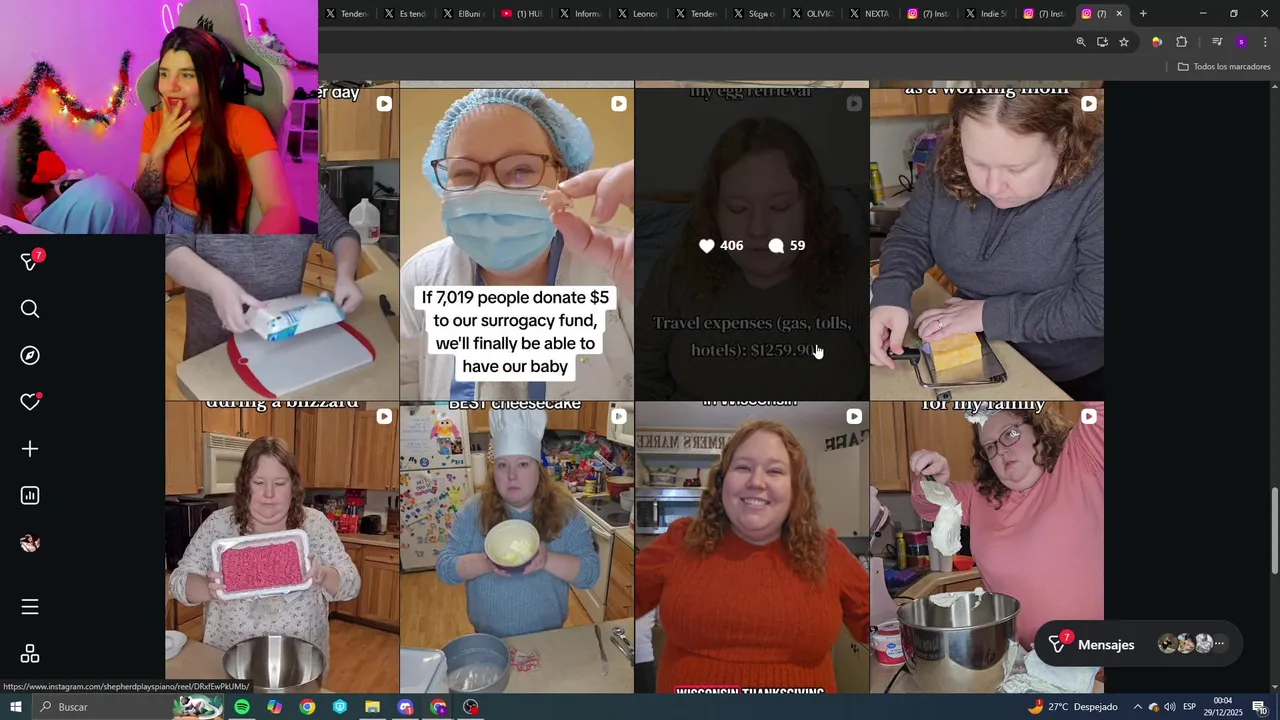This screenshot has height=720, width=1280.
Task: Open the second Chrome profile window in taskbar
Action: pos(438,707)
